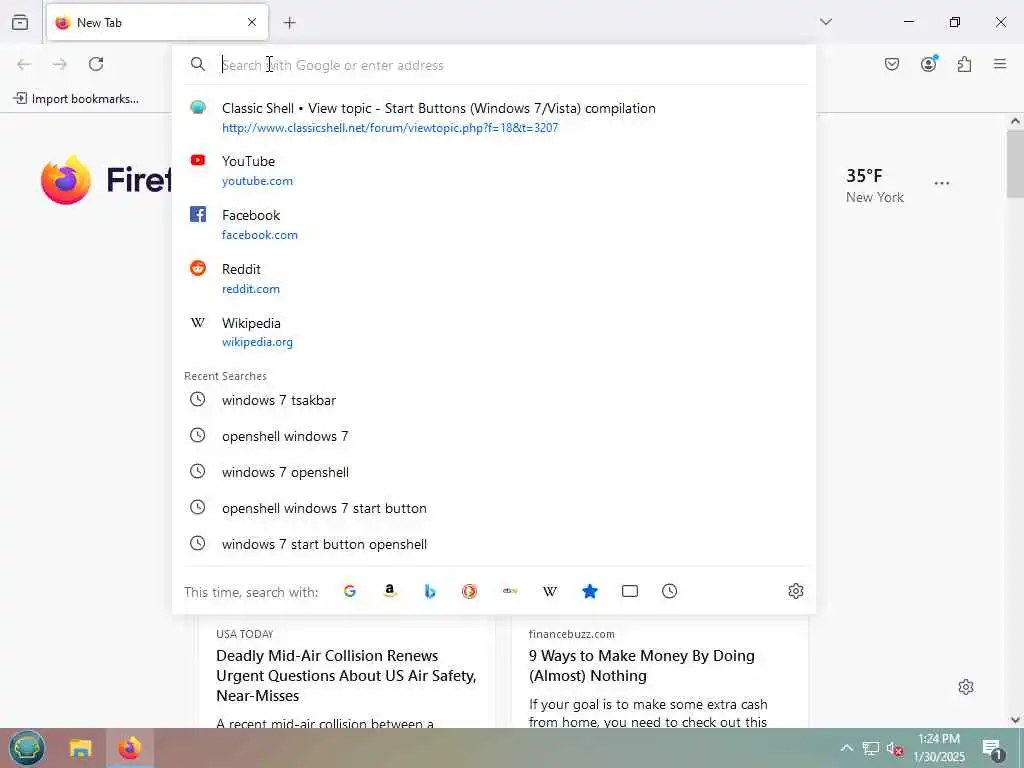Select recent search windows 7 tsakbar
Viewport: 1024px width, 768px height.
[494, 400]
